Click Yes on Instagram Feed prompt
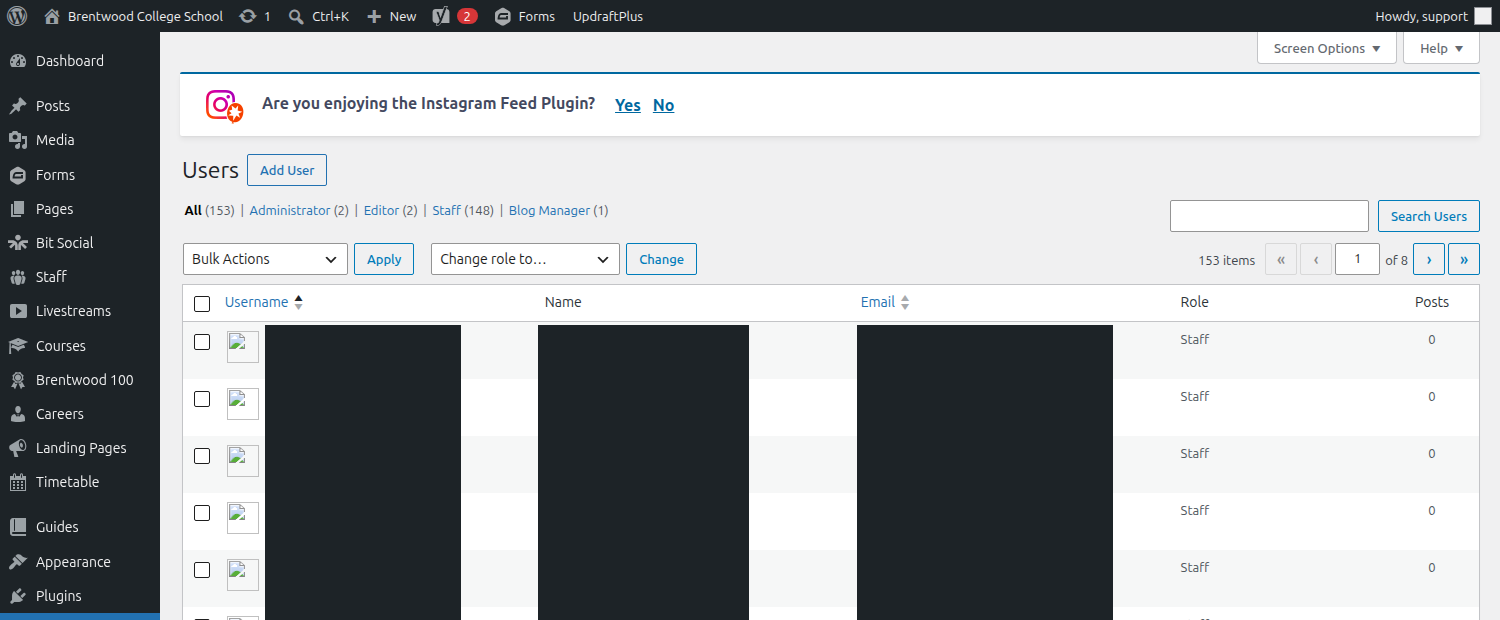 pyautogui.click(x=628, y=105)
